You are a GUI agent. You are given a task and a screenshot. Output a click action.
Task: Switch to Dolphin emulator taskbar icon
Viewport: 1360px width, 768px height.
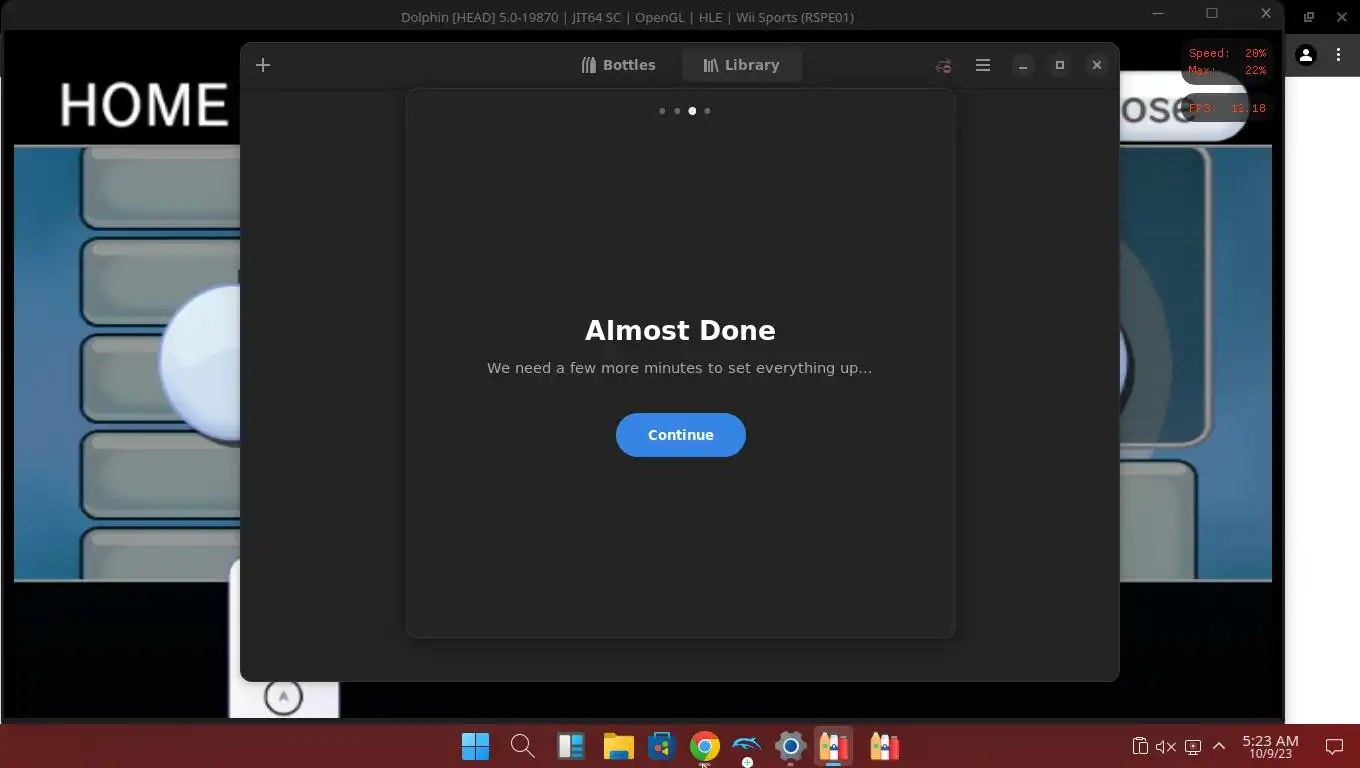pyautogui.click(x=747, y=746)
